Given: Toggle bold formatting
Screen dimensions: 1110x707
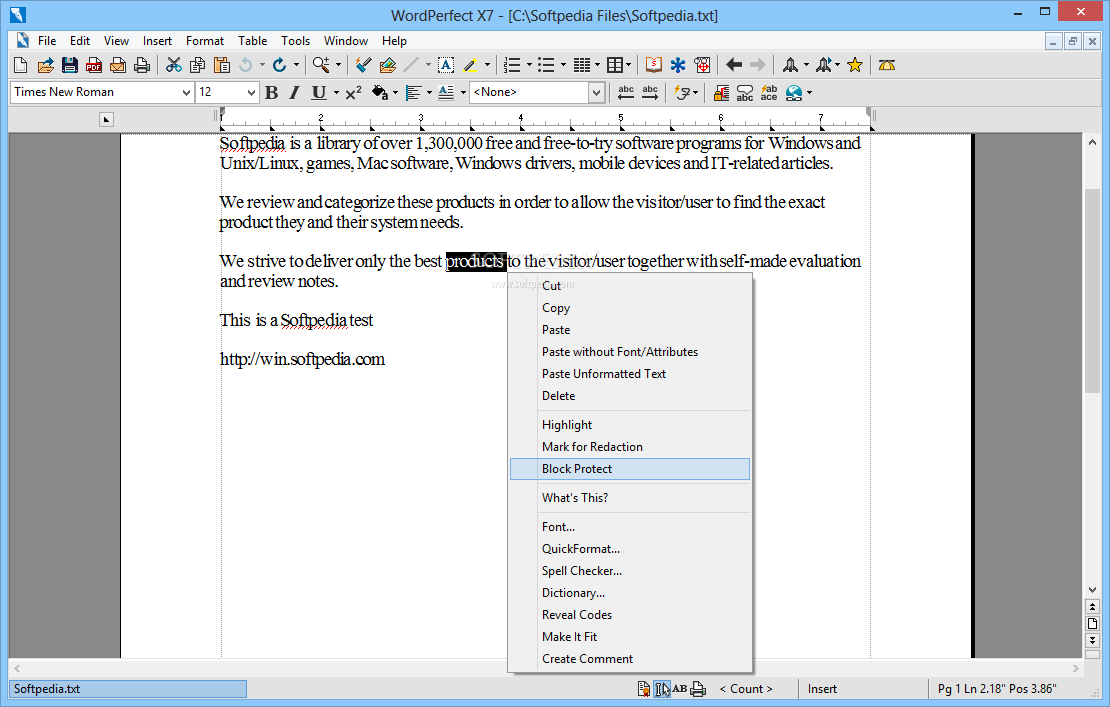Looking at the screenshot, I should click(x=271, y=92).
